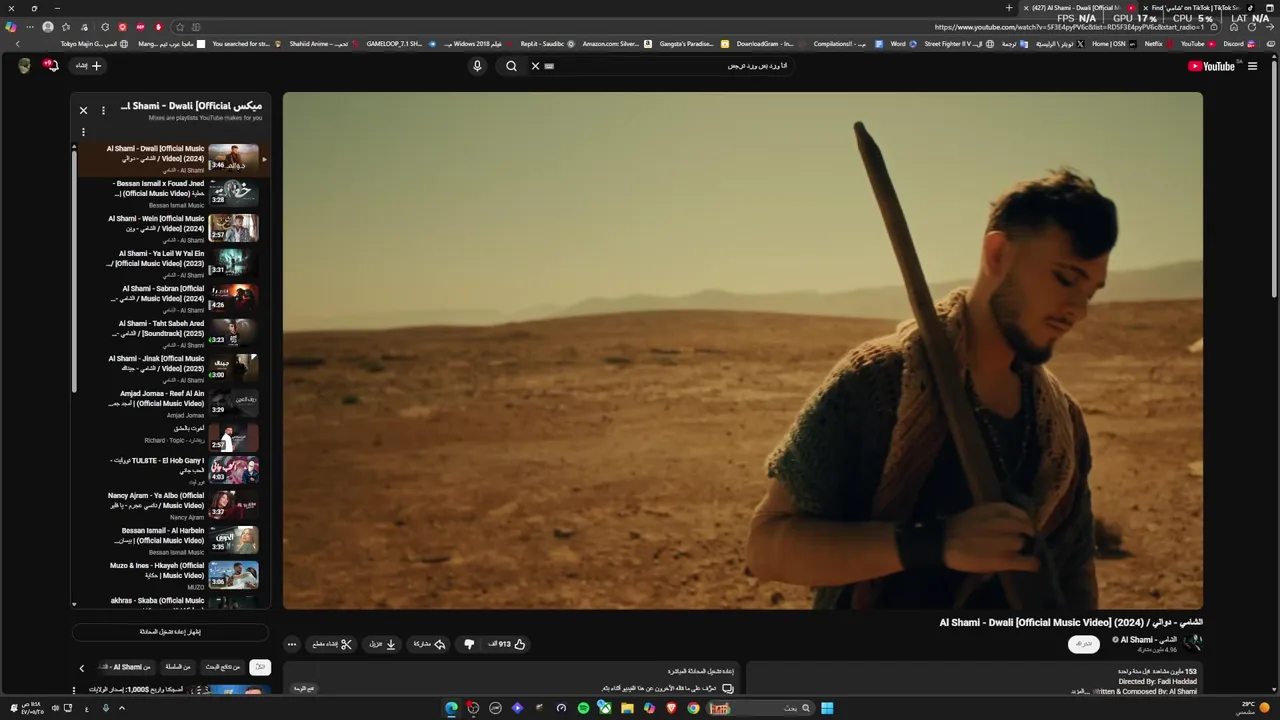Open Spotify from the taskbar
1280x720 pixels.
pyautogui.click(x=583, y=708)
